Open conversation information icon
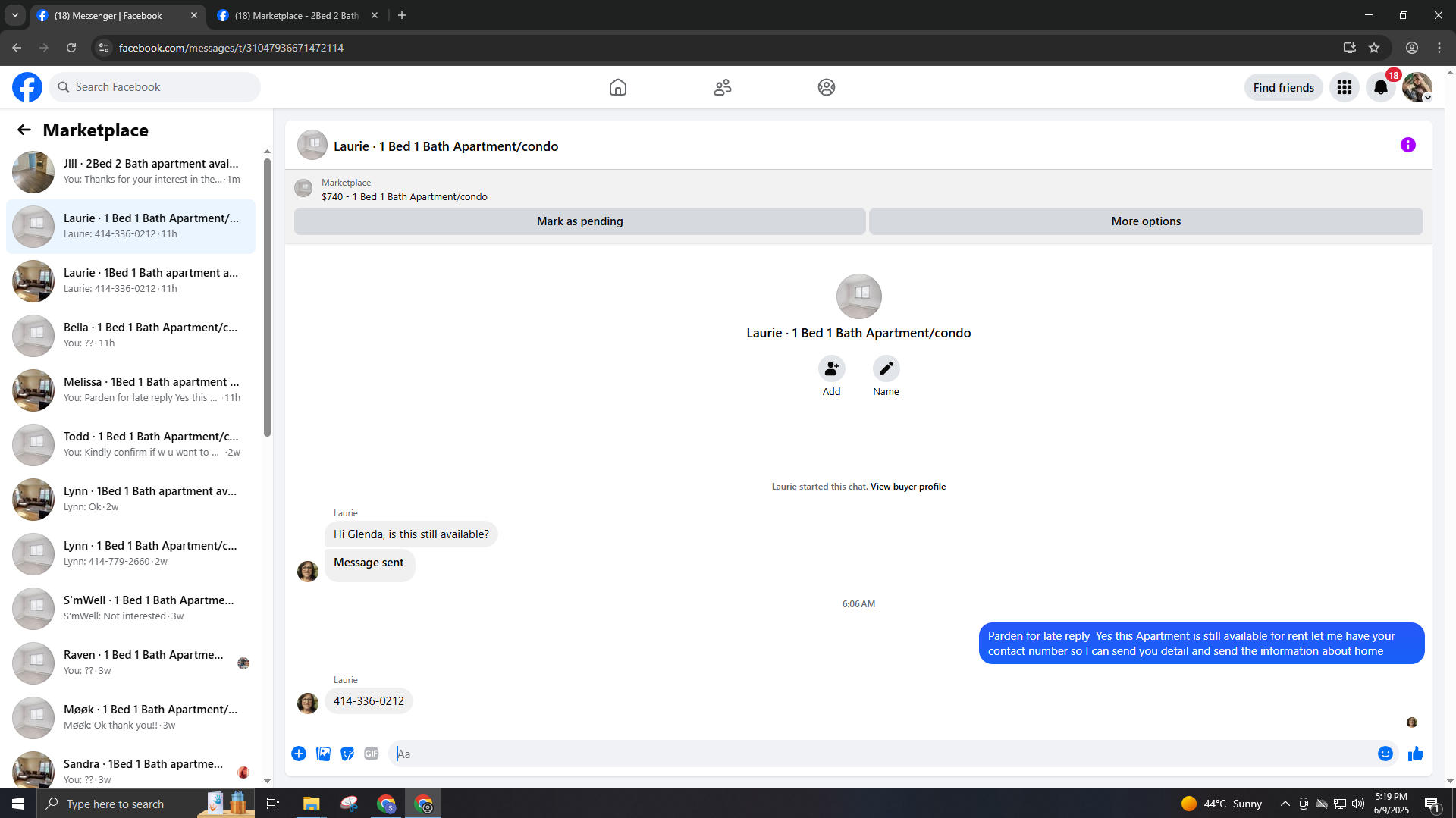The width and height of the screenshot is (1456, 818). point(1408,145)
